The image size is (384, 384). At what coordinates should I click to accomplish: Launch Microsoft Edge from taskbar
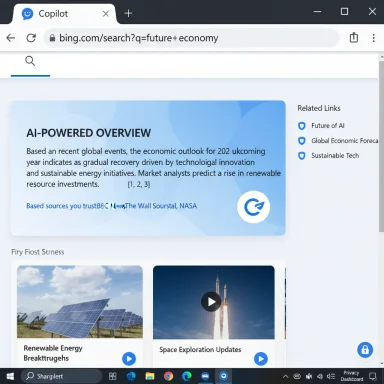tap(131, 376)
